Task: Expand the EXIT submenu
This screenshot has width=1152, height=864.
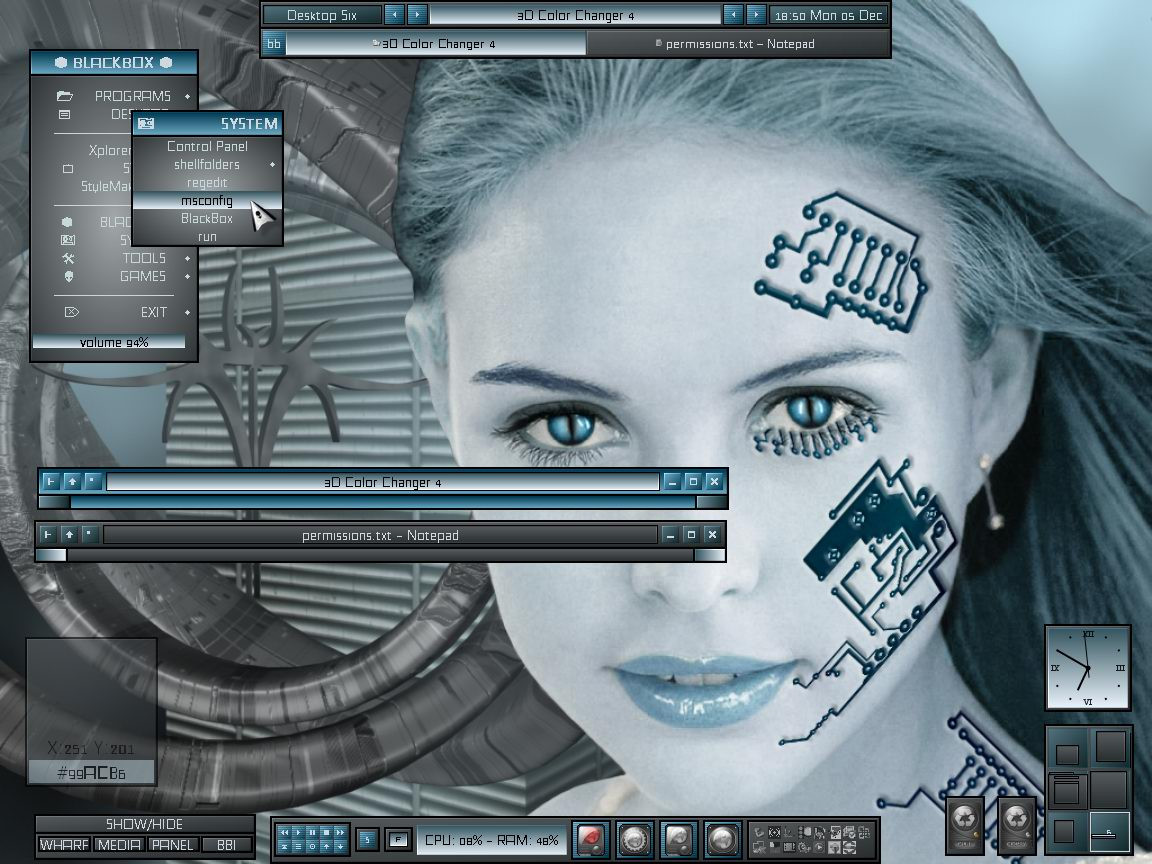Action: pyautogui.click(x=115, y=312)
